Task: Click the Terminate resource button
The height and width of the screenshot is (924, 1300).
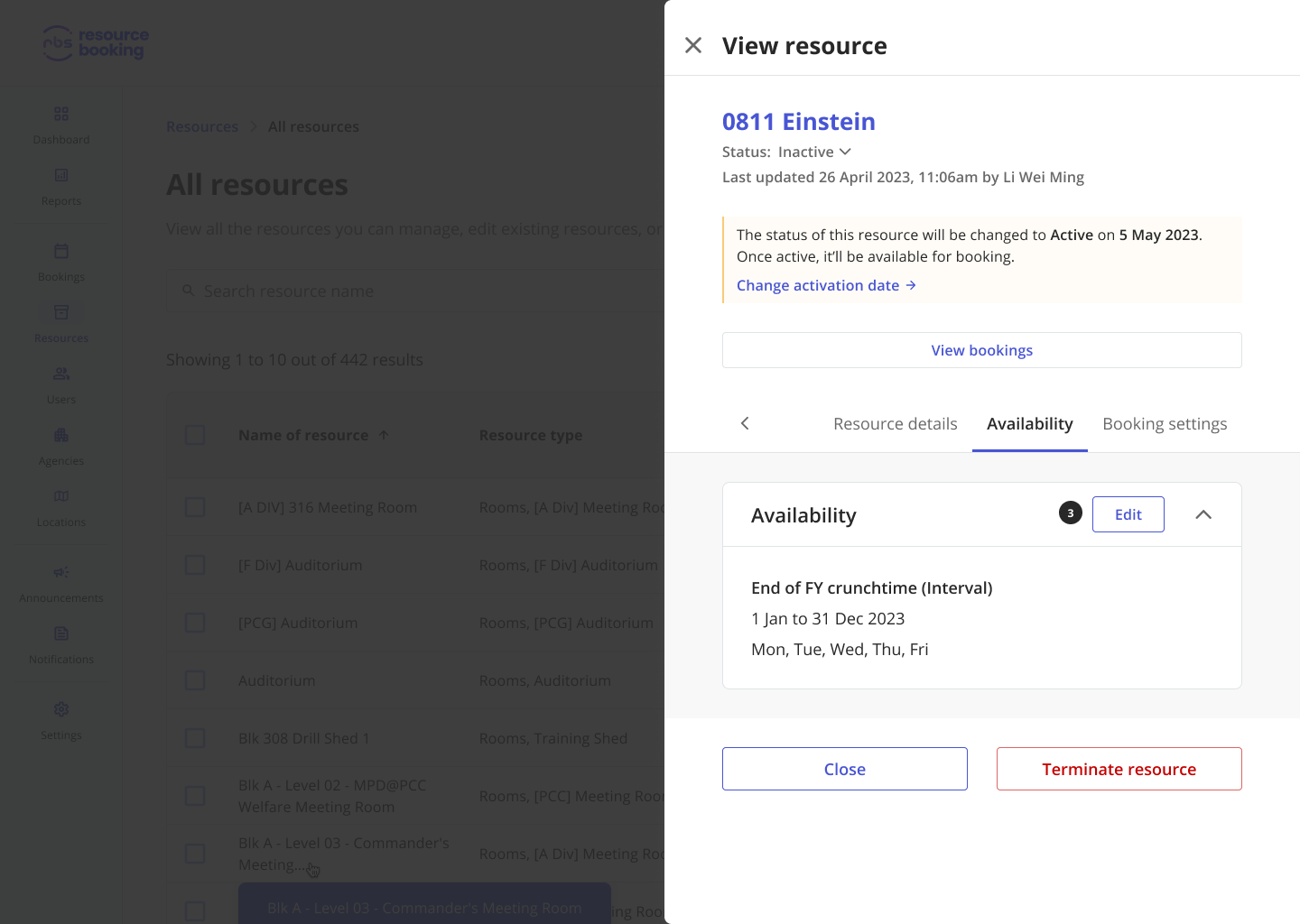Action: (x=1119, y=769)
